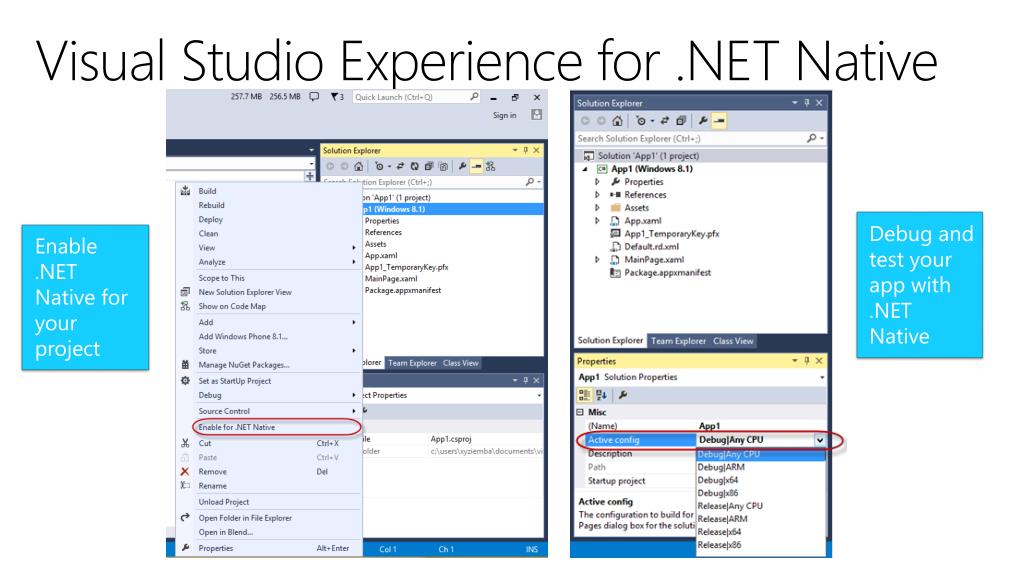
Task: Click Home icon in left Solution Explorer toolbar
Action: click(359, 167)
